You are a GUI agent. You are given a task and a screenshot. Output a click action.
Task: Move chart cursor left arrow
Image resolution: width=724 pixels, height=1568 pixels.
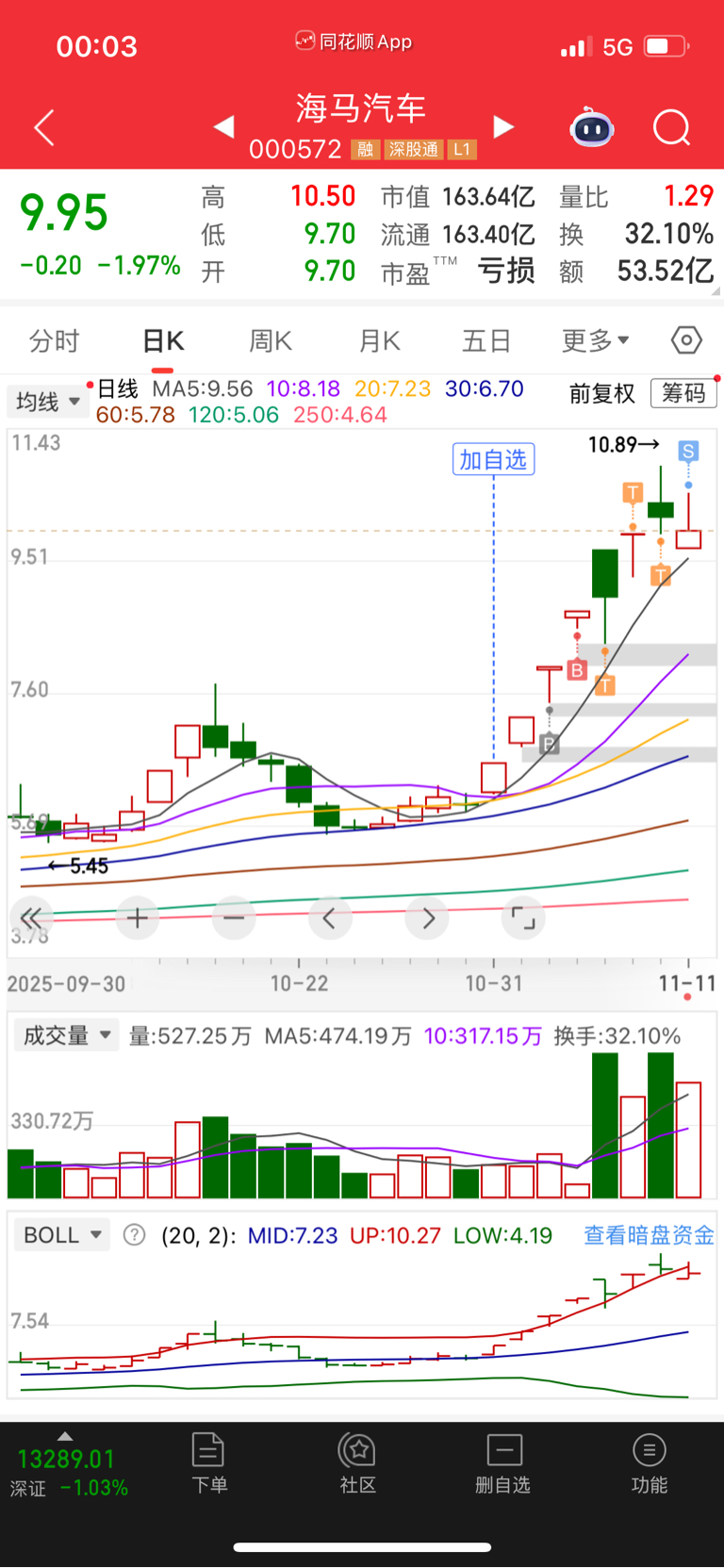coord(330,917)
